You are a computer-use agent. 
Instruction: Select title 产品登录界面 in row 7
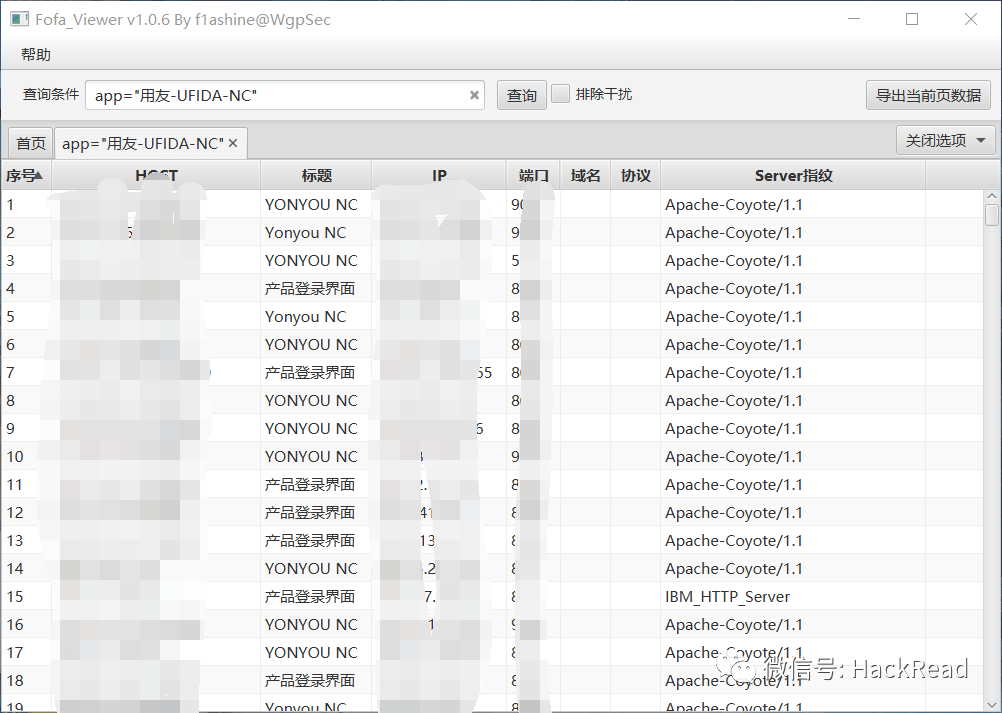pyautogui.click(x=310, y=372)
